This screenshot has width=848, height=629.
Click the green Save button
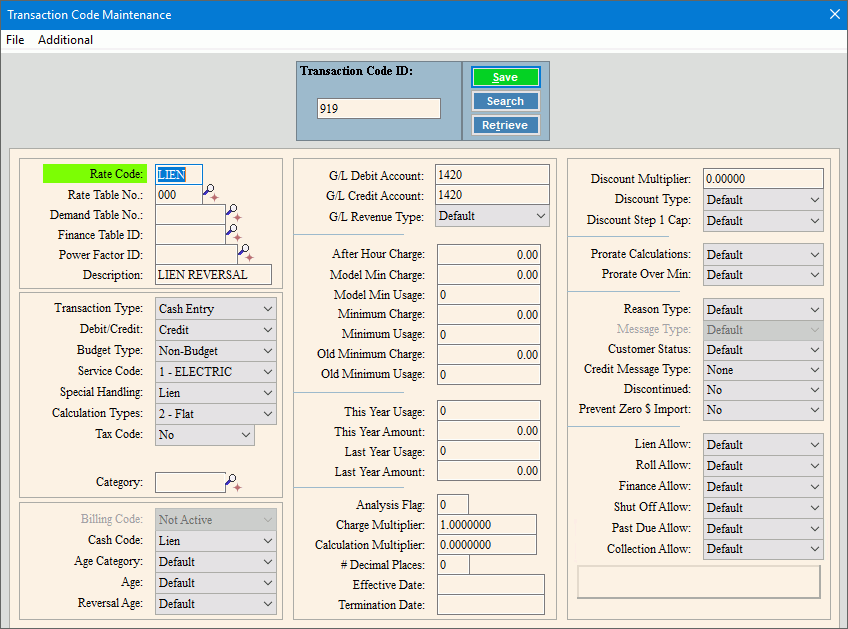tap(505, 77)
